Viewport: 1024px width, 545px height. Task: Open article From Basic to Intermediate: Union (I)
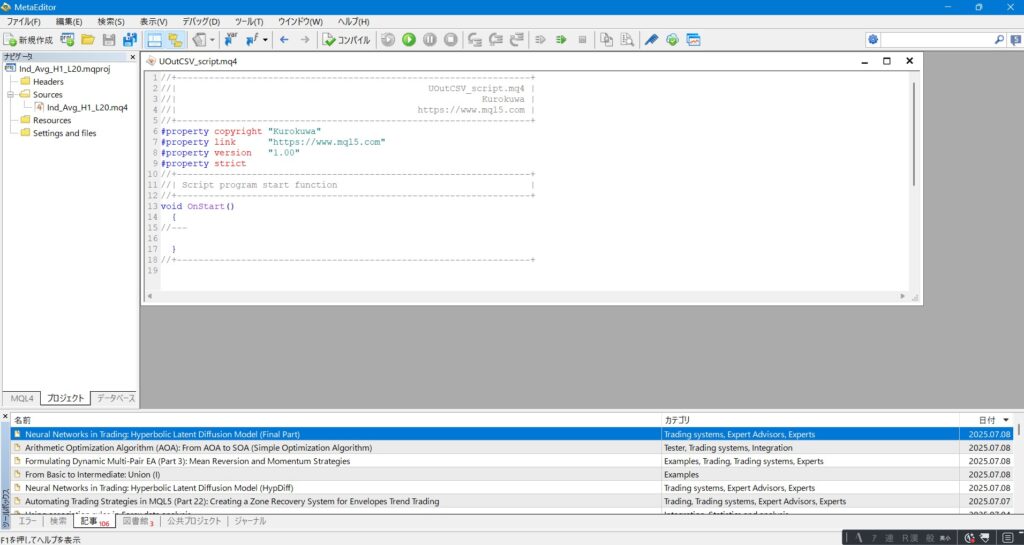click(92, 475)
